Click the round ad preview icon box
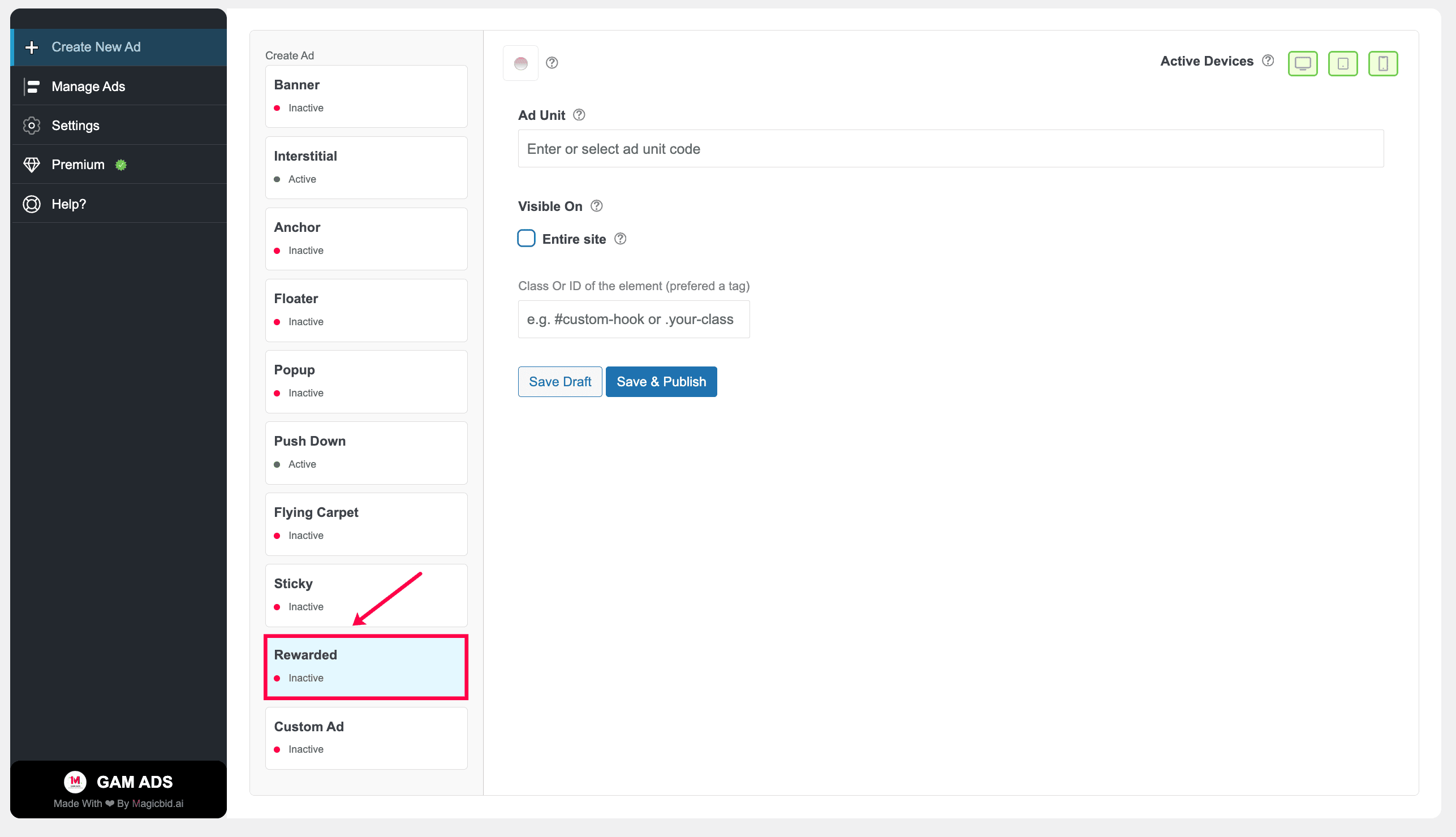Viewport: 1456px width, 837px height. 521,63
